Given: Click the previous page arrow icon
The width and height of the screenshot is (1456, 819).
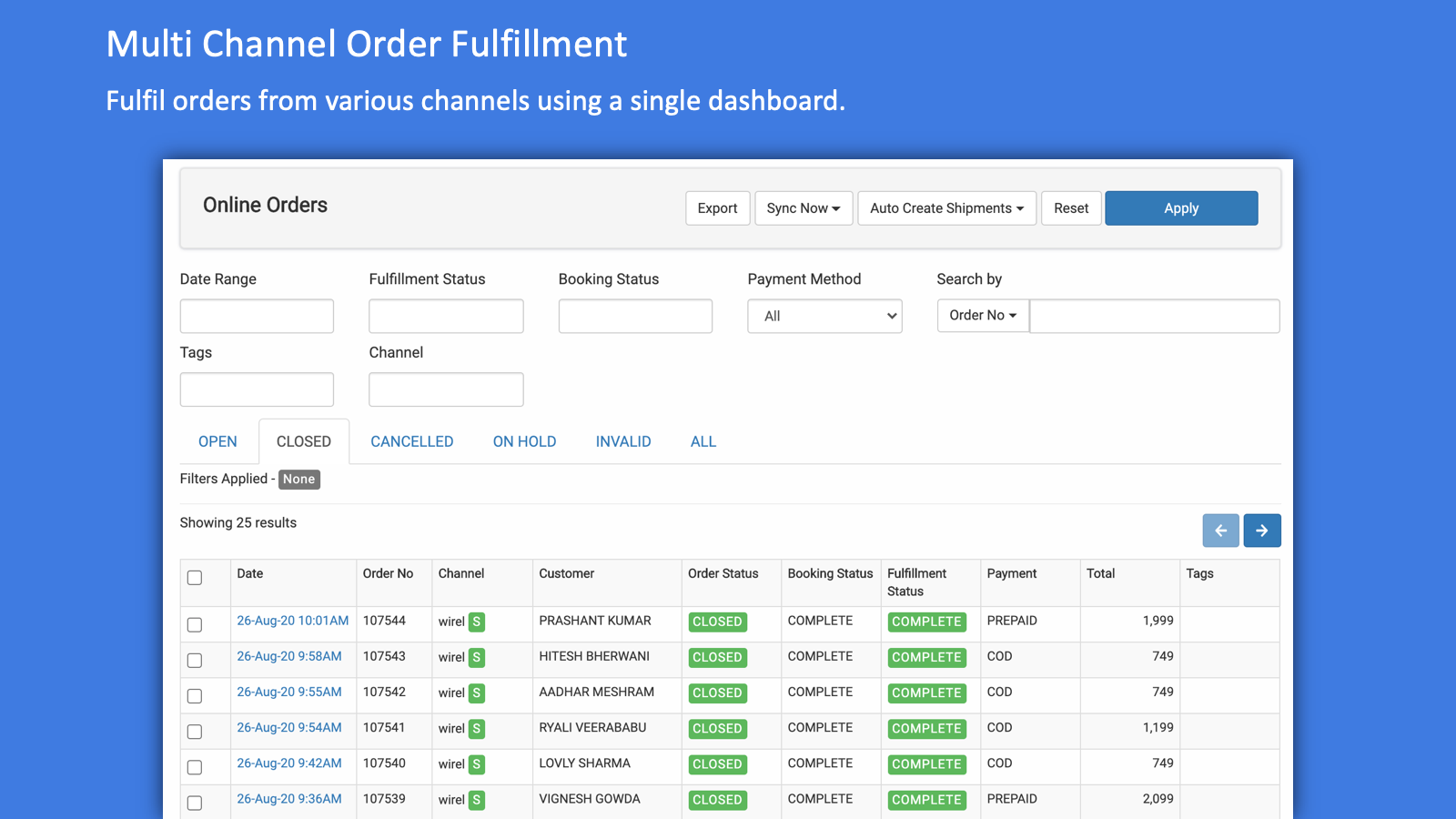Looking at the screenshot, I should [1220, 531].
